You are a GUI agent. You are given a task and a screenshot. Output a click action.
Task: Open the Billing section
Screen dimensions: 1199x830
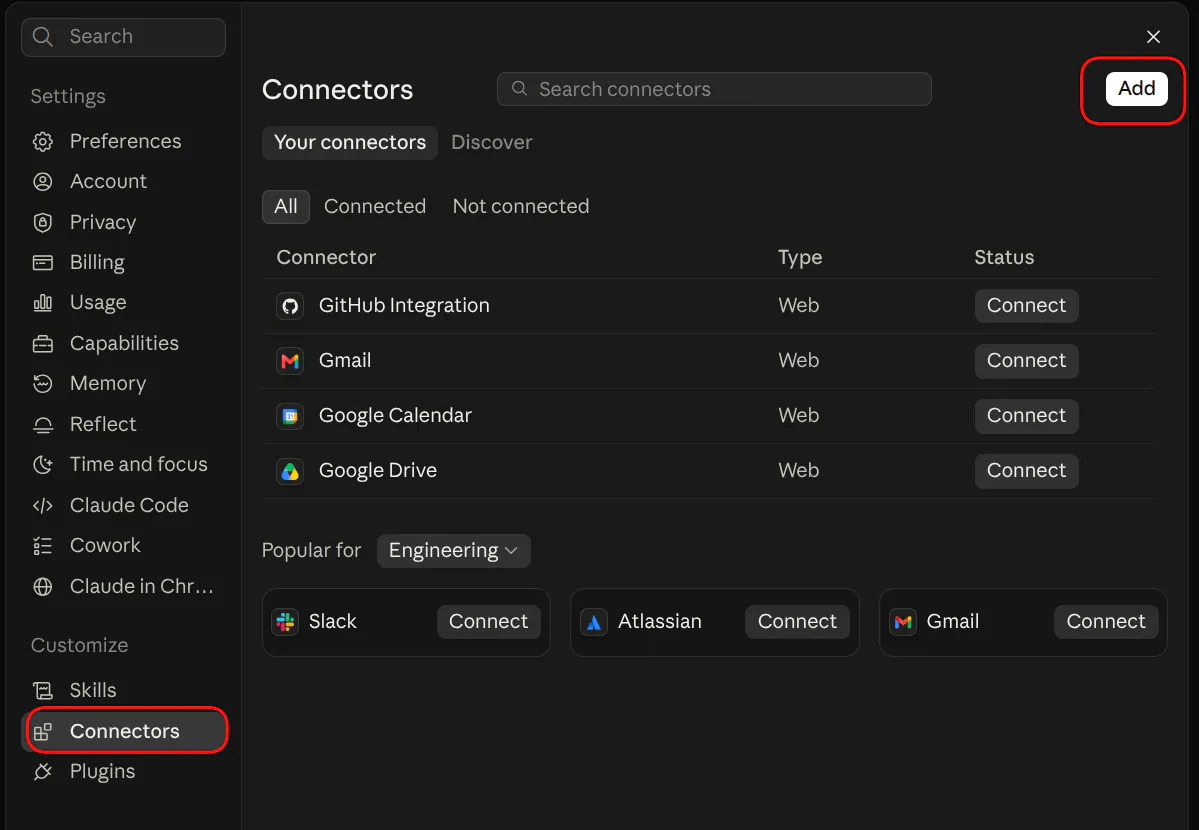point(125,263)
